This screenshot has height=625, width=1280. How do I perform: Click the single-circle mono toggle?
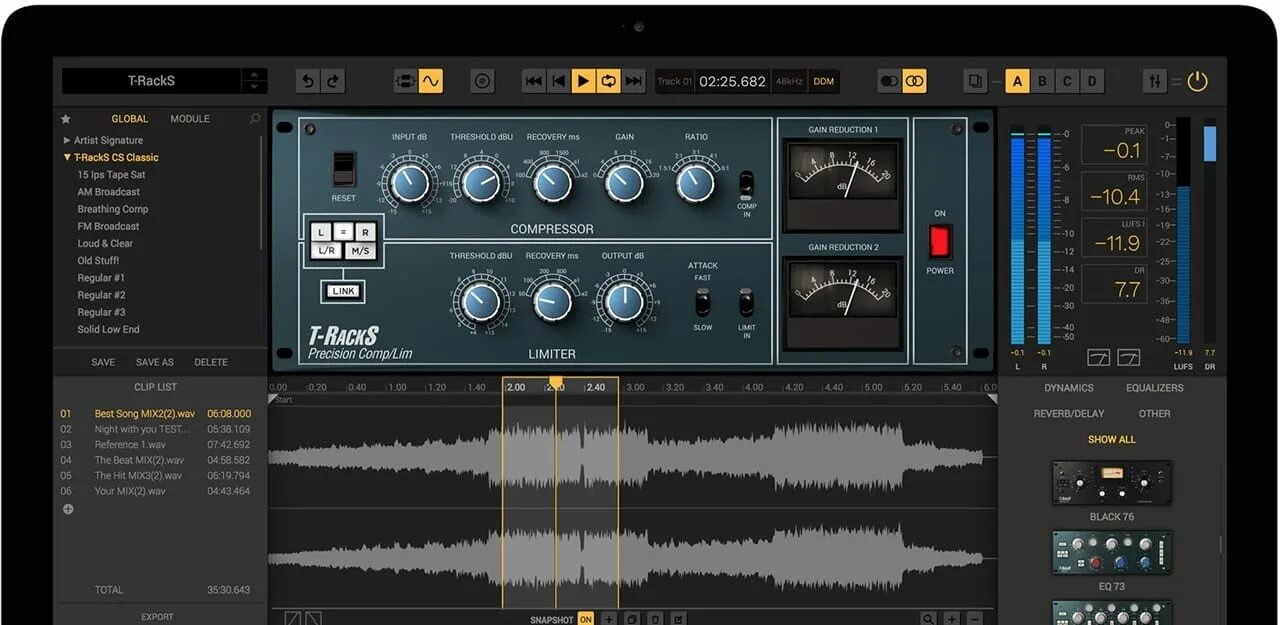pyautogui.click(x=889, y=81)
